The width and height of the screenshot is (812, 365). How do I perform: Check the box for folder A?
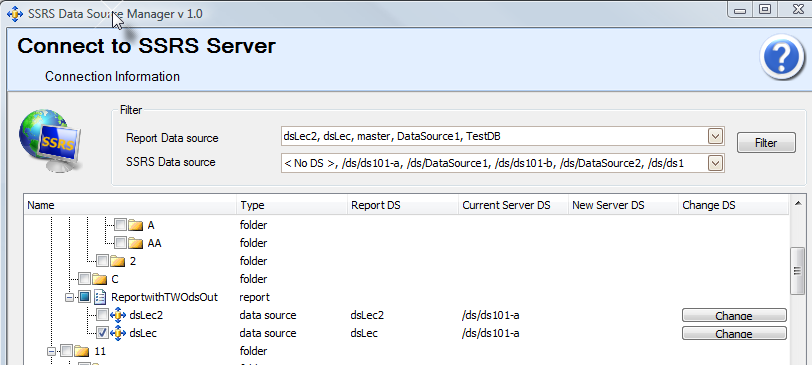tap(120, 225)
